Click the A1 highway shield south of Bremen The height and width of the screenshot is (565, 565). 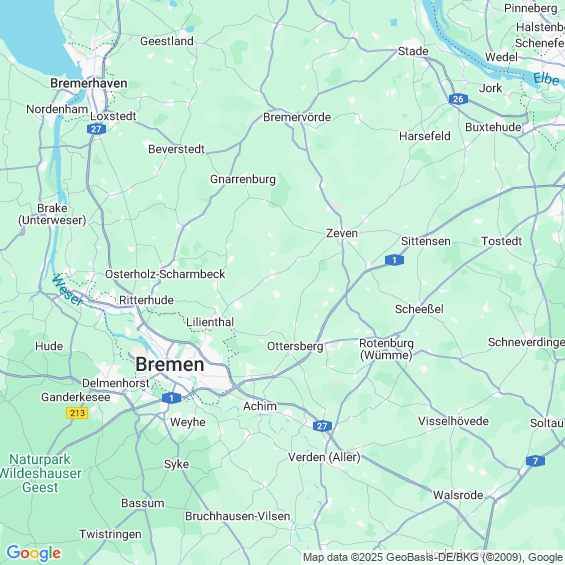(x=172, y=398)
